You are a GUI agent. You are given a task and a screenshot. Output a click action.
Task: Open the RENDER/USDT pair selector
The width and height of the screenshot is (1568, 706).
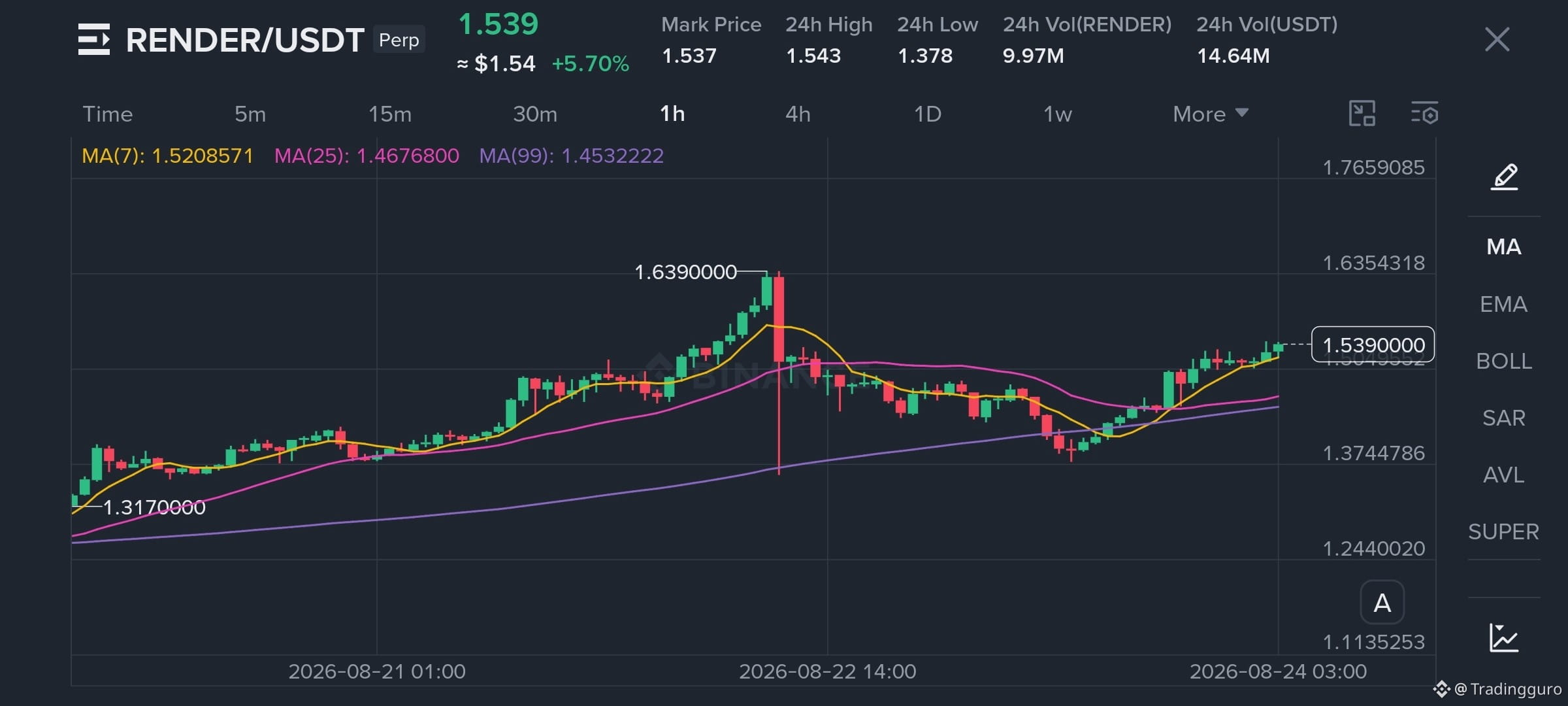click(245, 40)
